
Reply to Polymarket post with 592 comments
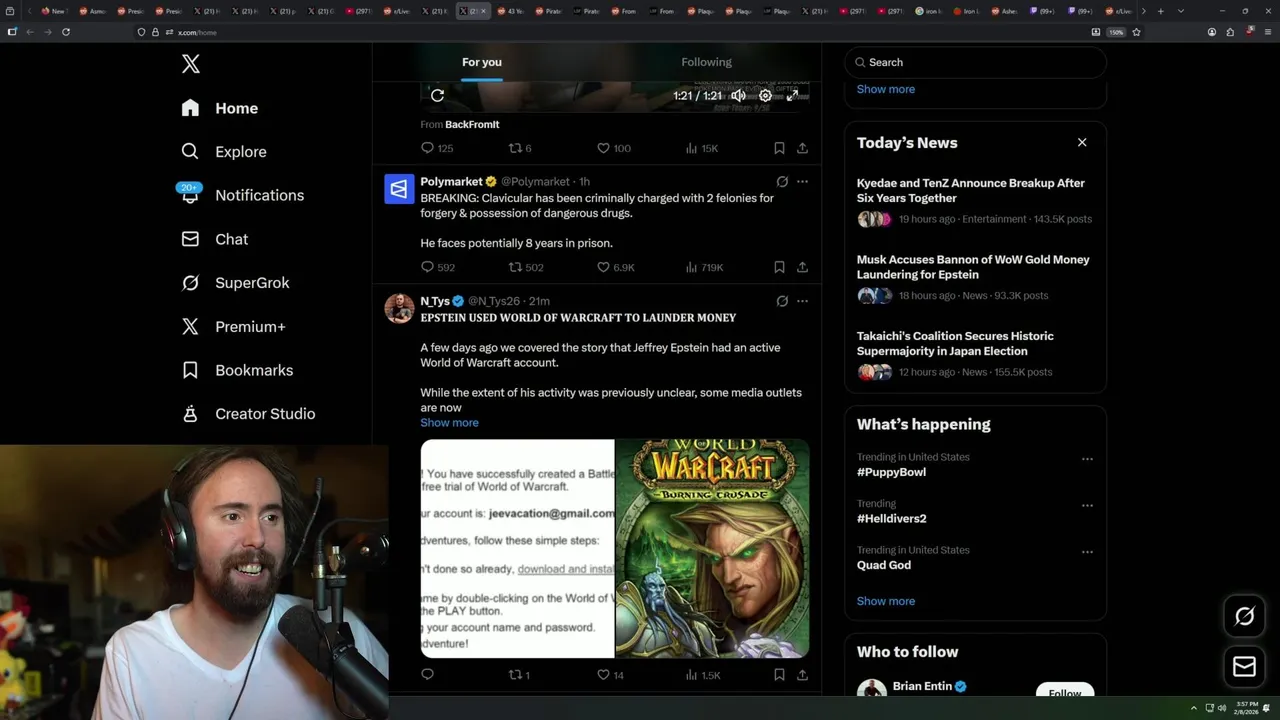(x=438, y=267)
